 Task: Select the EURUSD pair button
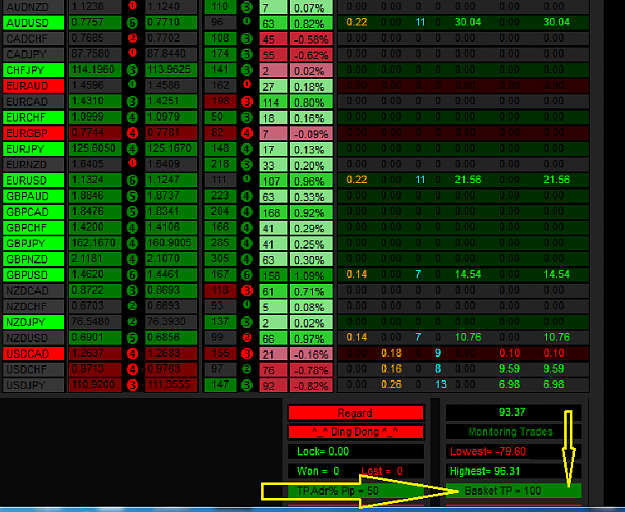point(33,180)
